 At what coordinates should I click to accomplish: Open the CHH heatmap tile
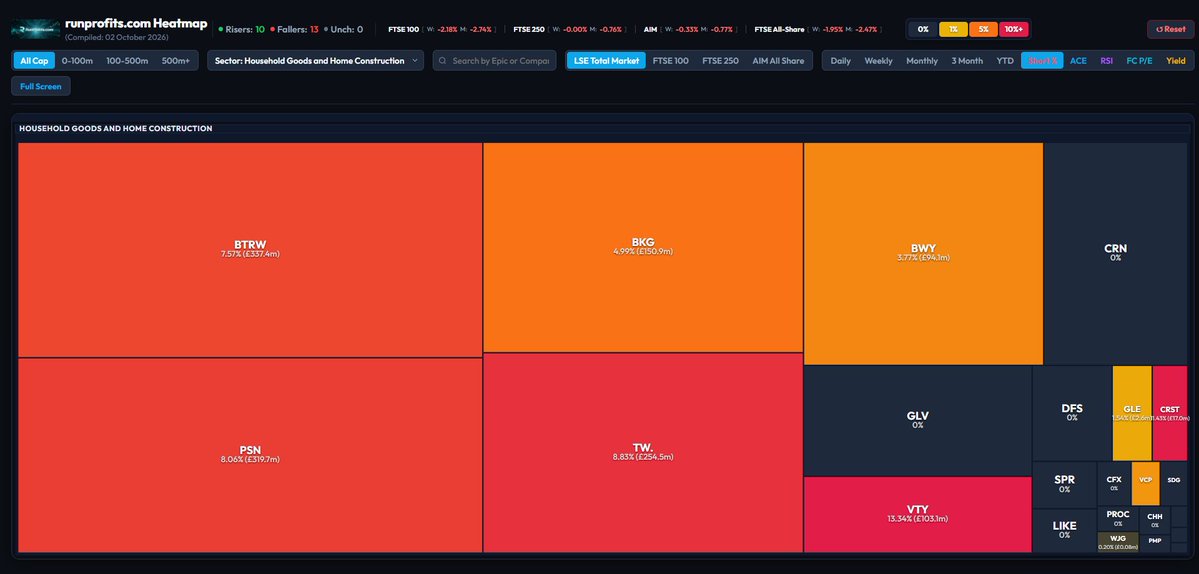1155,520
